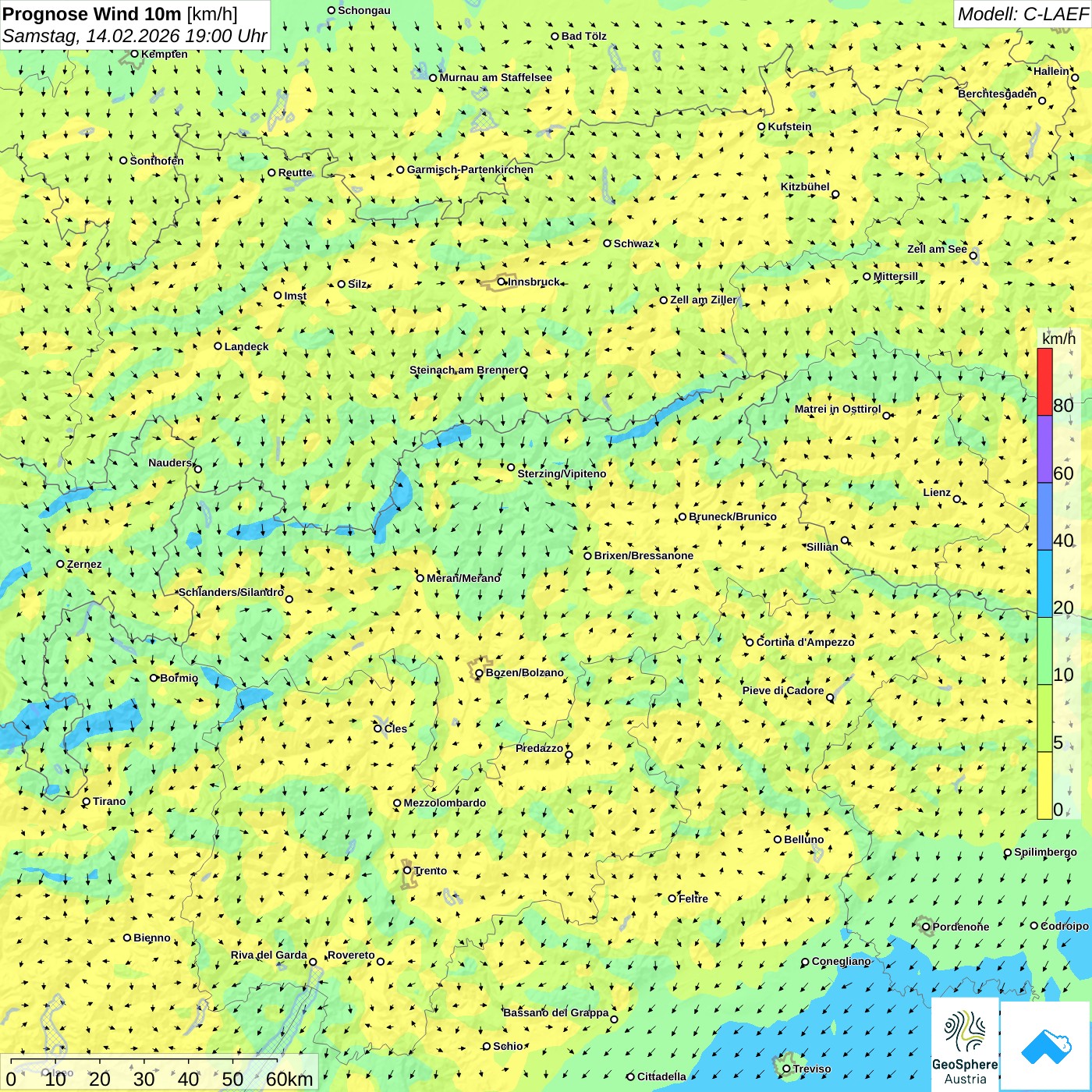Locate and click Garmisch-Partenkirchen label
1092x1092 pixels.
pos(470,169)
